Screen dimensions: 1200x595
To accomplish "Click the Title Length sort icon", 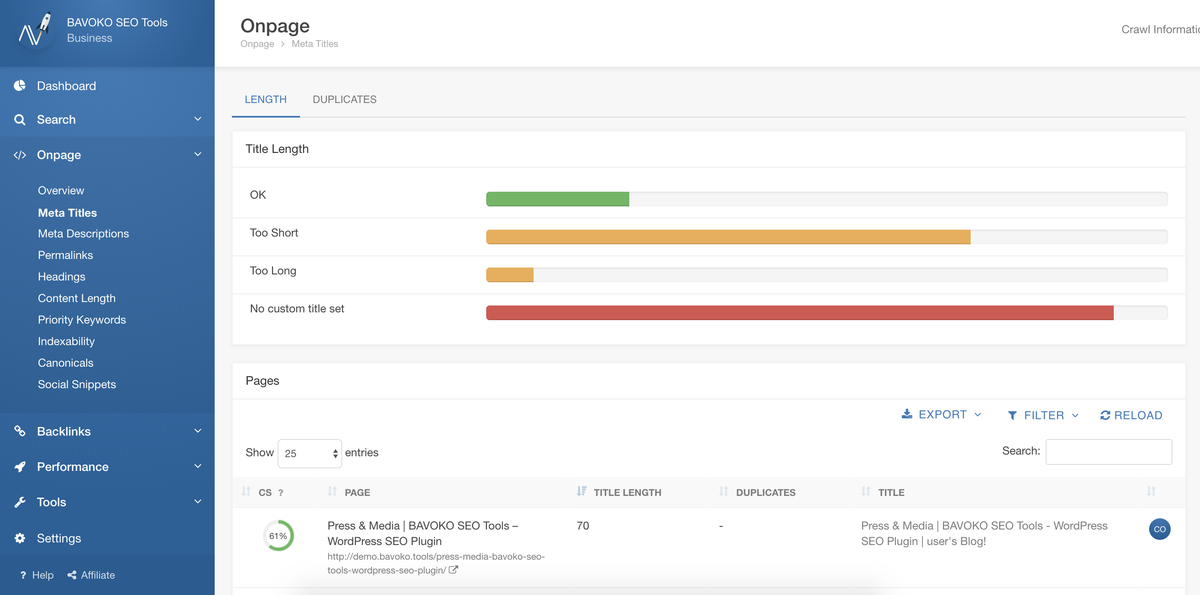I will pyautogui.click(x=582, y=492).
